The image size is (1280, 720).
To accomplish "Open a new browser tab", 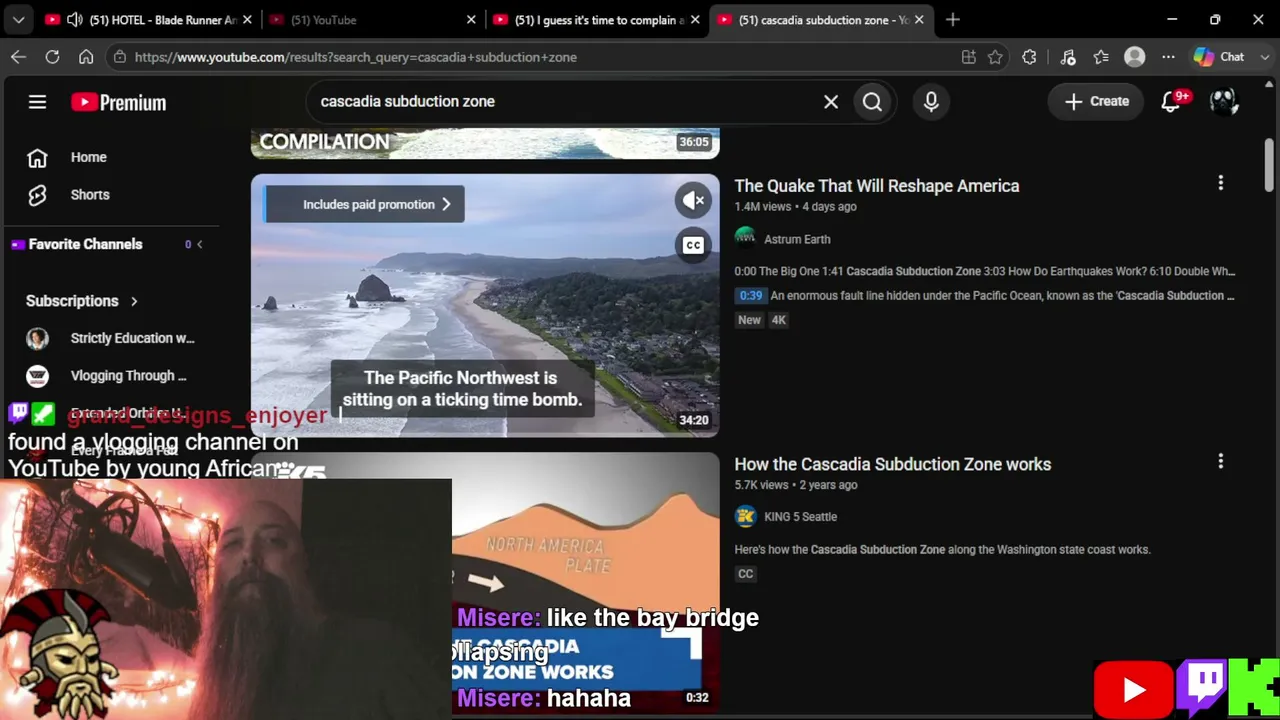I will pyautogui.click(x=953, y=20).
